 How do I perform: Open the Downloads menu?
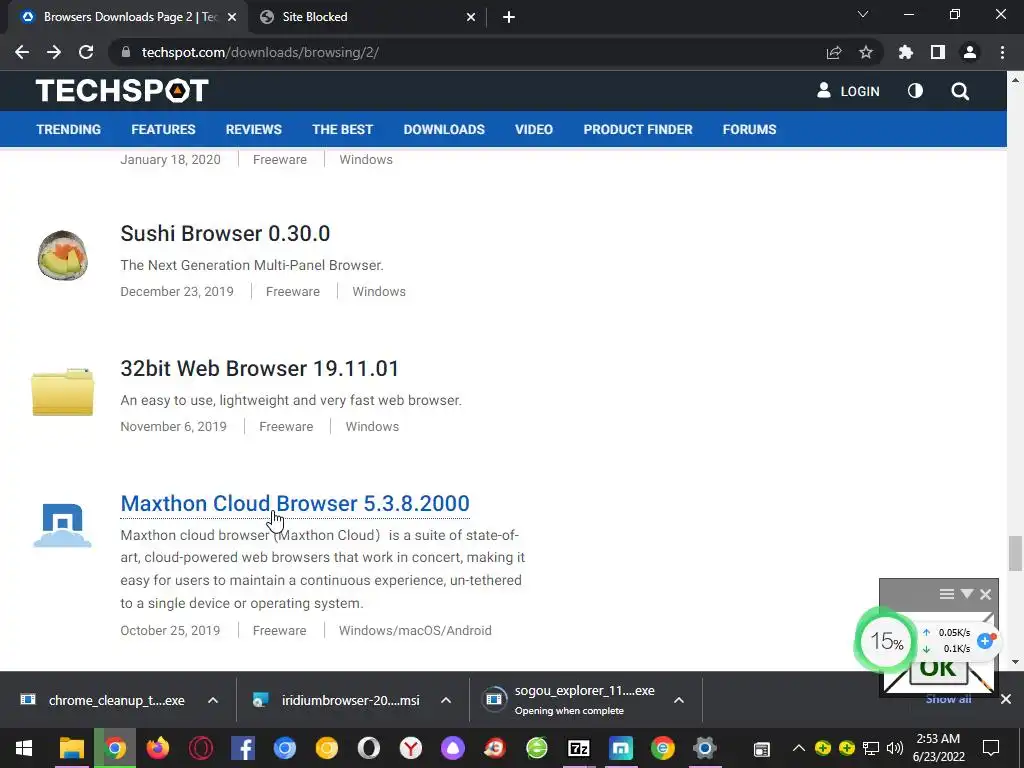[x=444, y=129]
